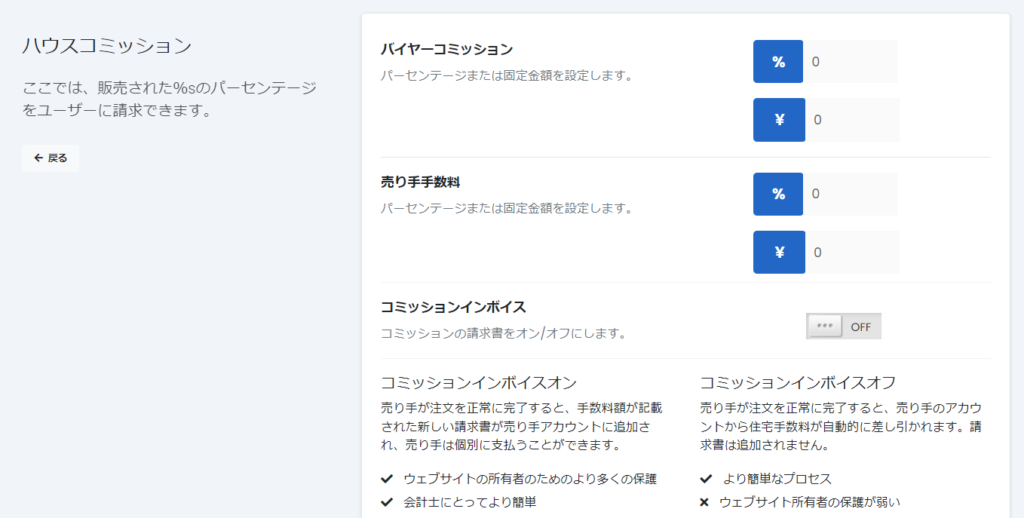Focus the 売り手手数料 percentage input field
This screenshot has width=1024, height=518.
click(851, 194)
